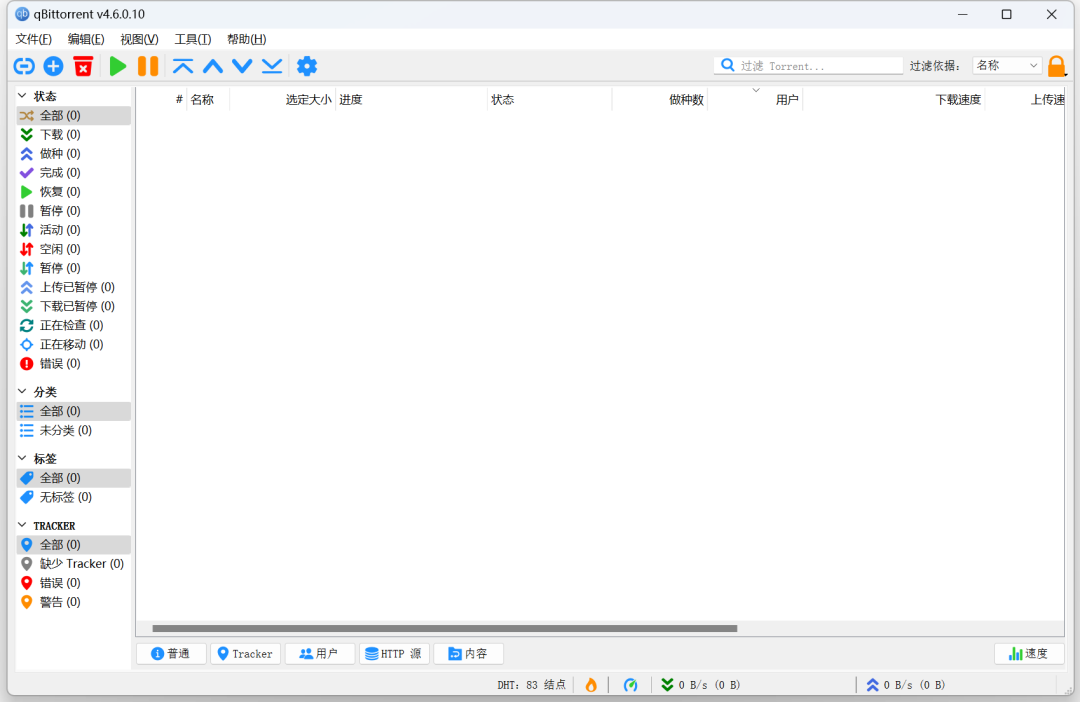
Task: Sort by the 选定大小 column header
Action: coord(282,99)
